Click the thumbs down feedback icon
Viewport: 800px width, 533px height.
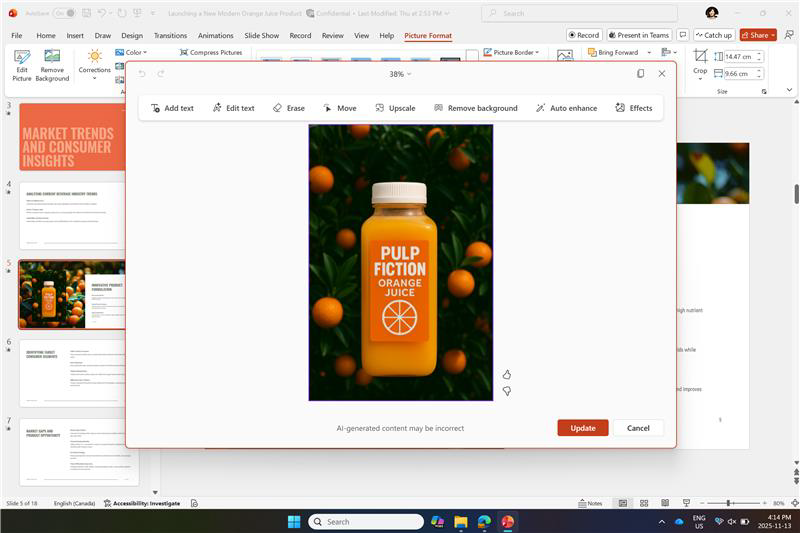(x=507, y=391)
